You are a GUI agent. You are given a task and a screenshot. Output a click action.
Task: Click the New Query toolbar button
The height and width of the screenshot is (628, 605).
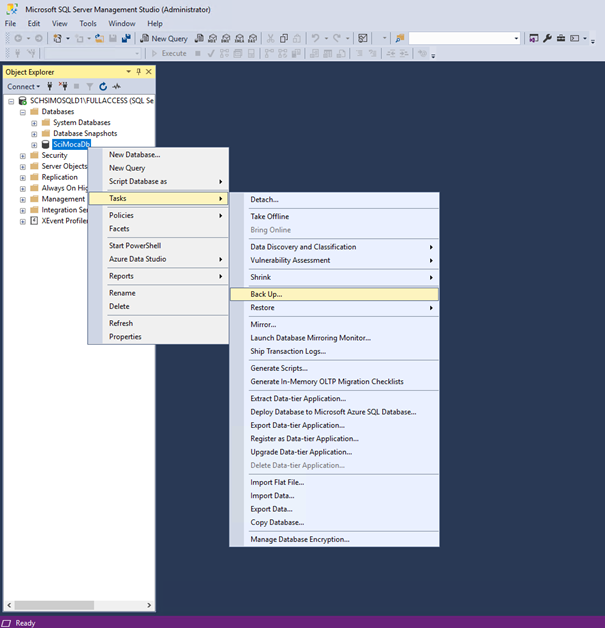point(164,38)
